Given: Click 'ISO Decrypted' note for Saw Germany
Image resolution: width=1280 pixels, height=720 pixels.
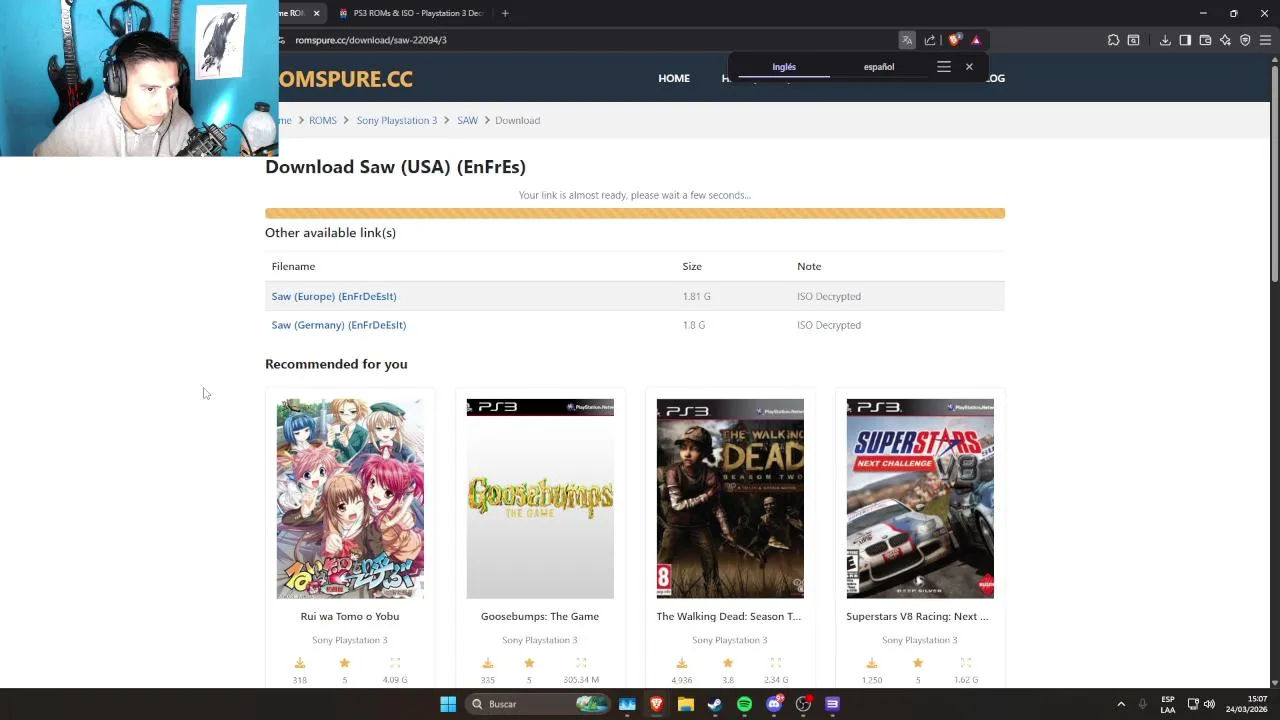Looking at the screenshot, I should (829, 325).
